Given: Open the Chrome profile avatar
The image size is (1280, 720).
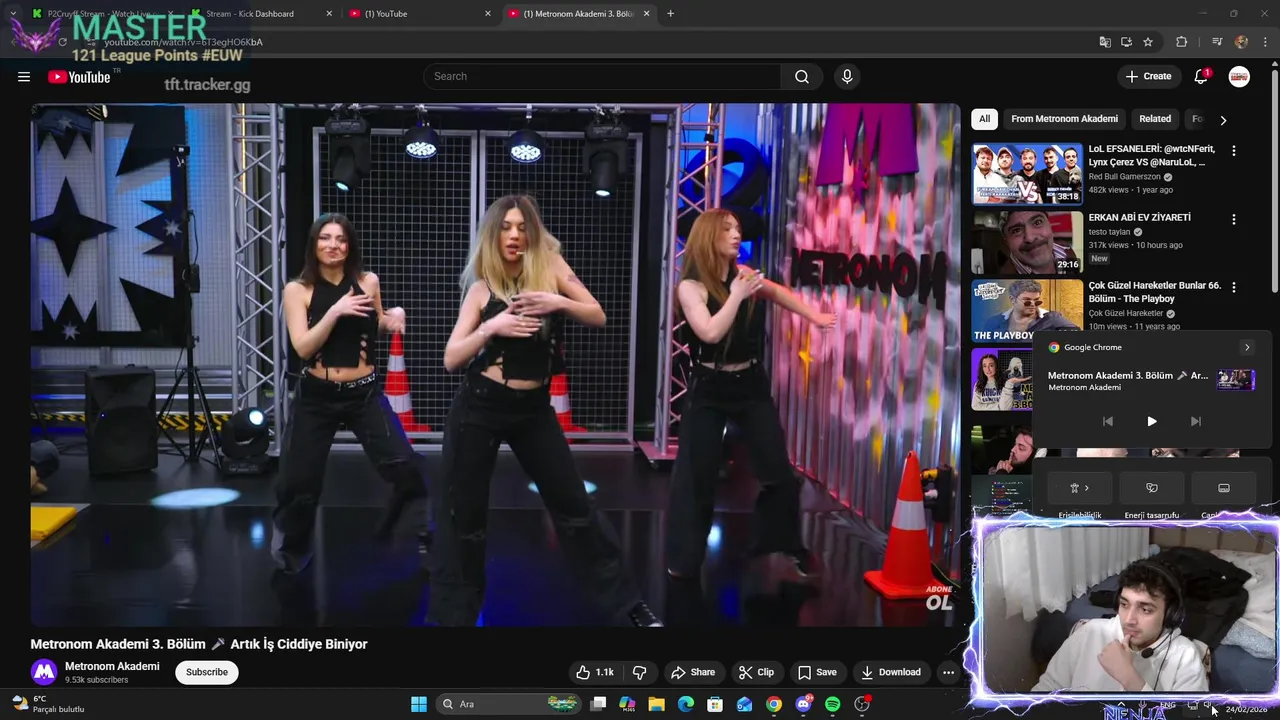Looking at the screenshot, I should coord(1241,42).
